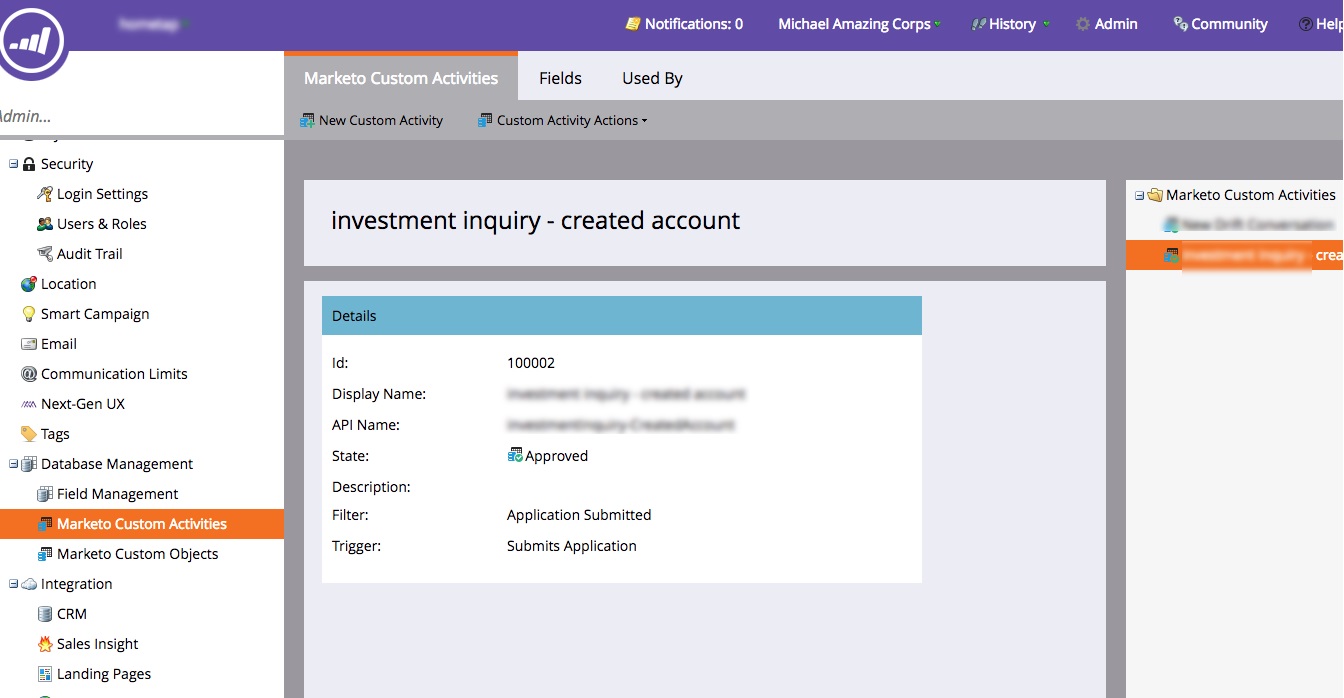Click the Communication Limits at-sign icon

point(29,374)
